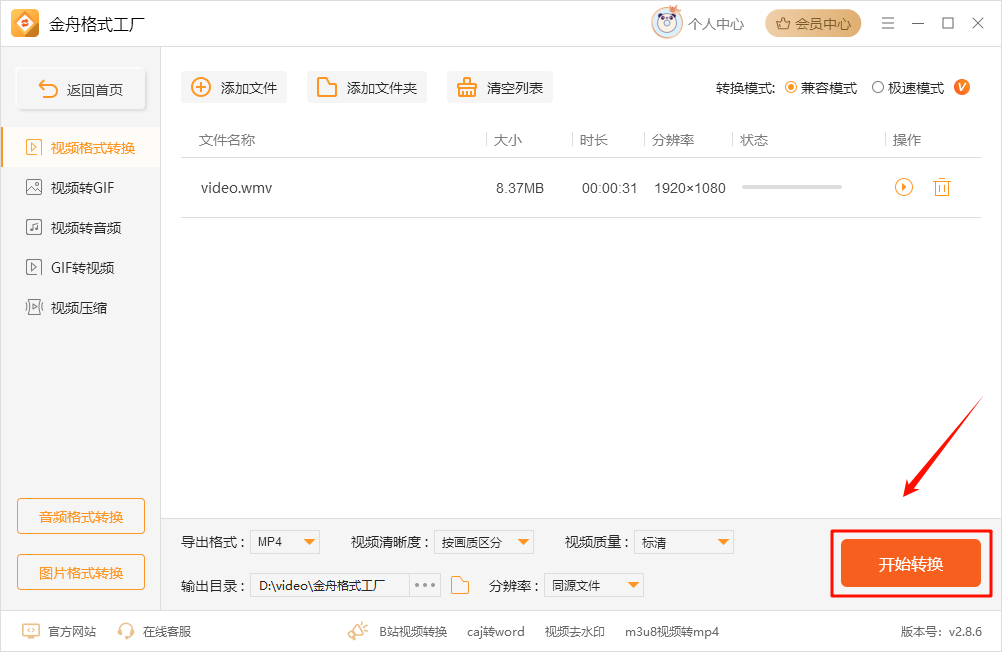Viewport: 1002px width, 652px height.
Task: Open the 视频质量 标清 dropdown
Action: pos(684,542)
